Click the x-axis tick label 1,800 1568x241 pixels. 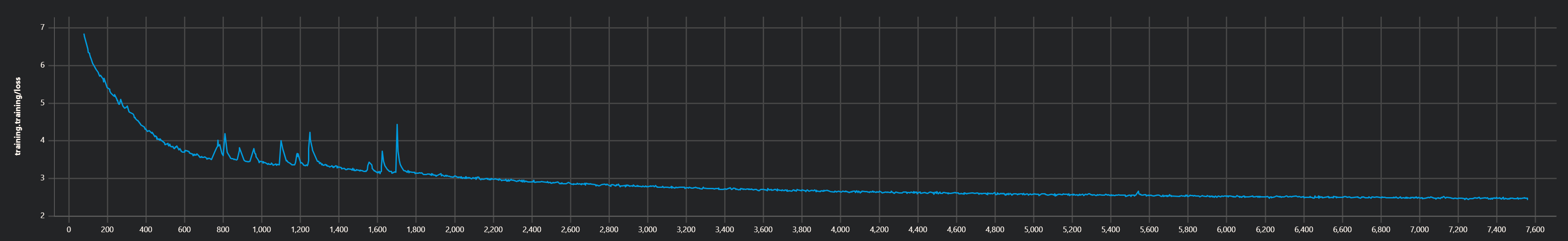[x=416, y=230]
